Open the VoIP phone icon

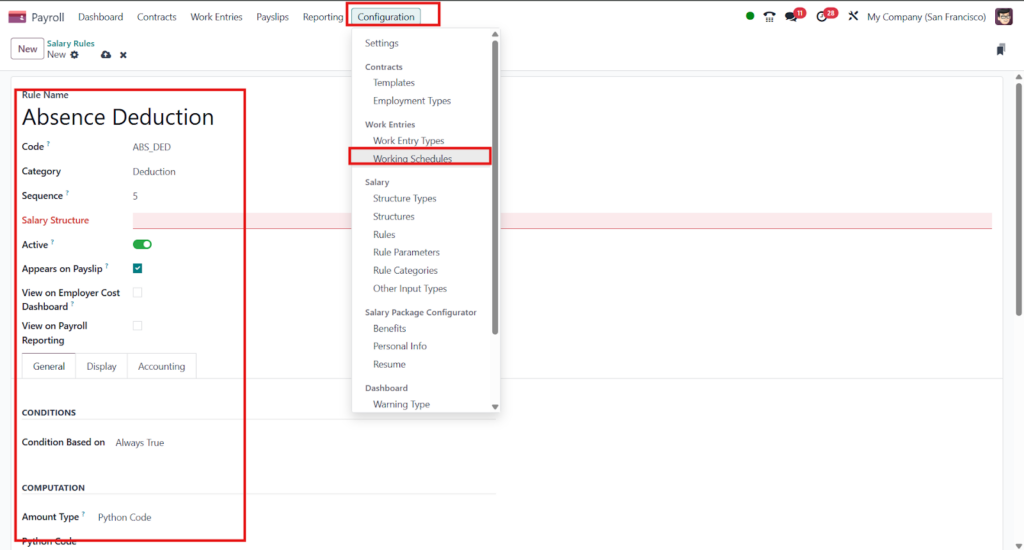(x=769, y=17)
